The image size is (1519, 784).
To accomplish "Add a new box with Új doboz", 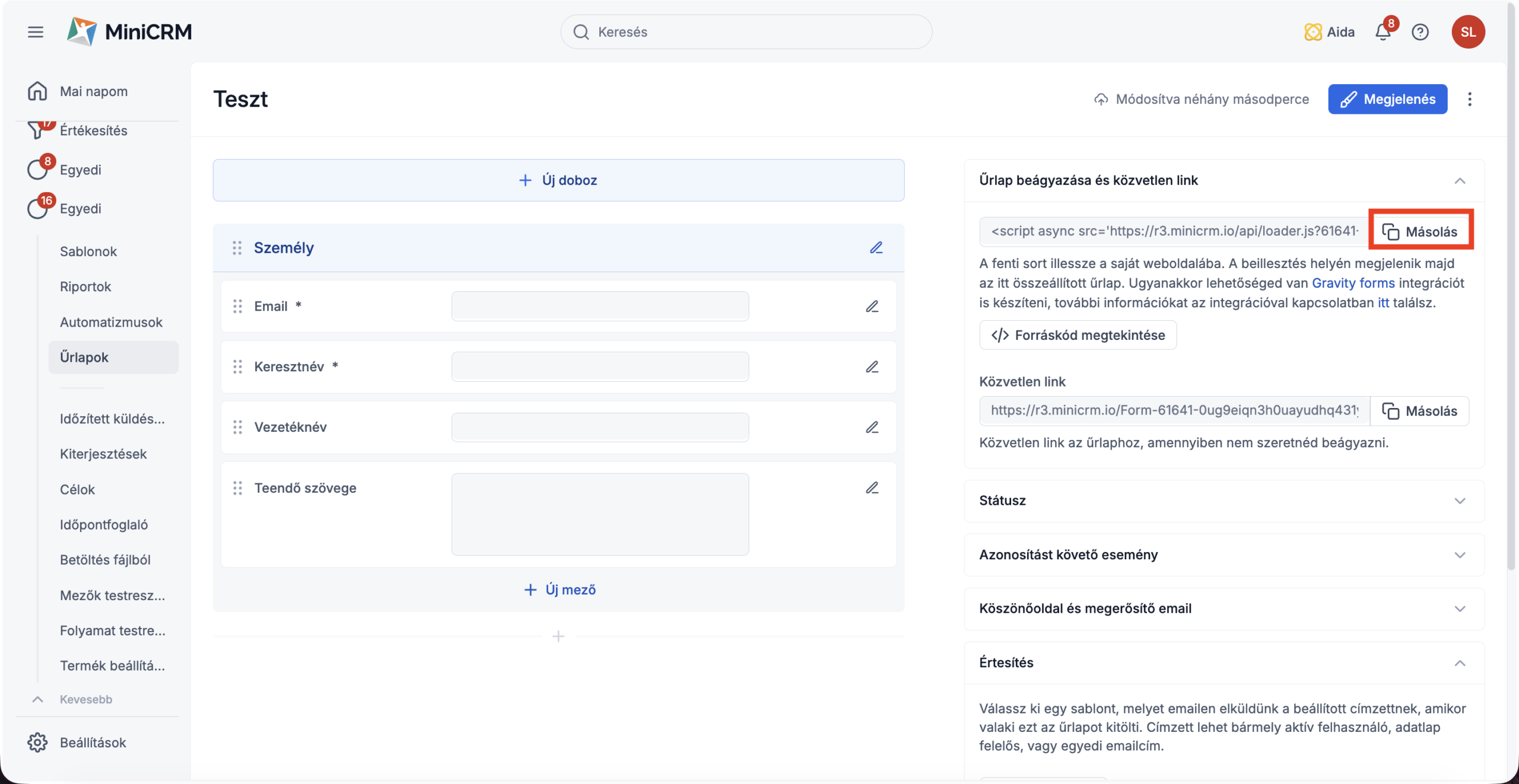I will [558, 180].
